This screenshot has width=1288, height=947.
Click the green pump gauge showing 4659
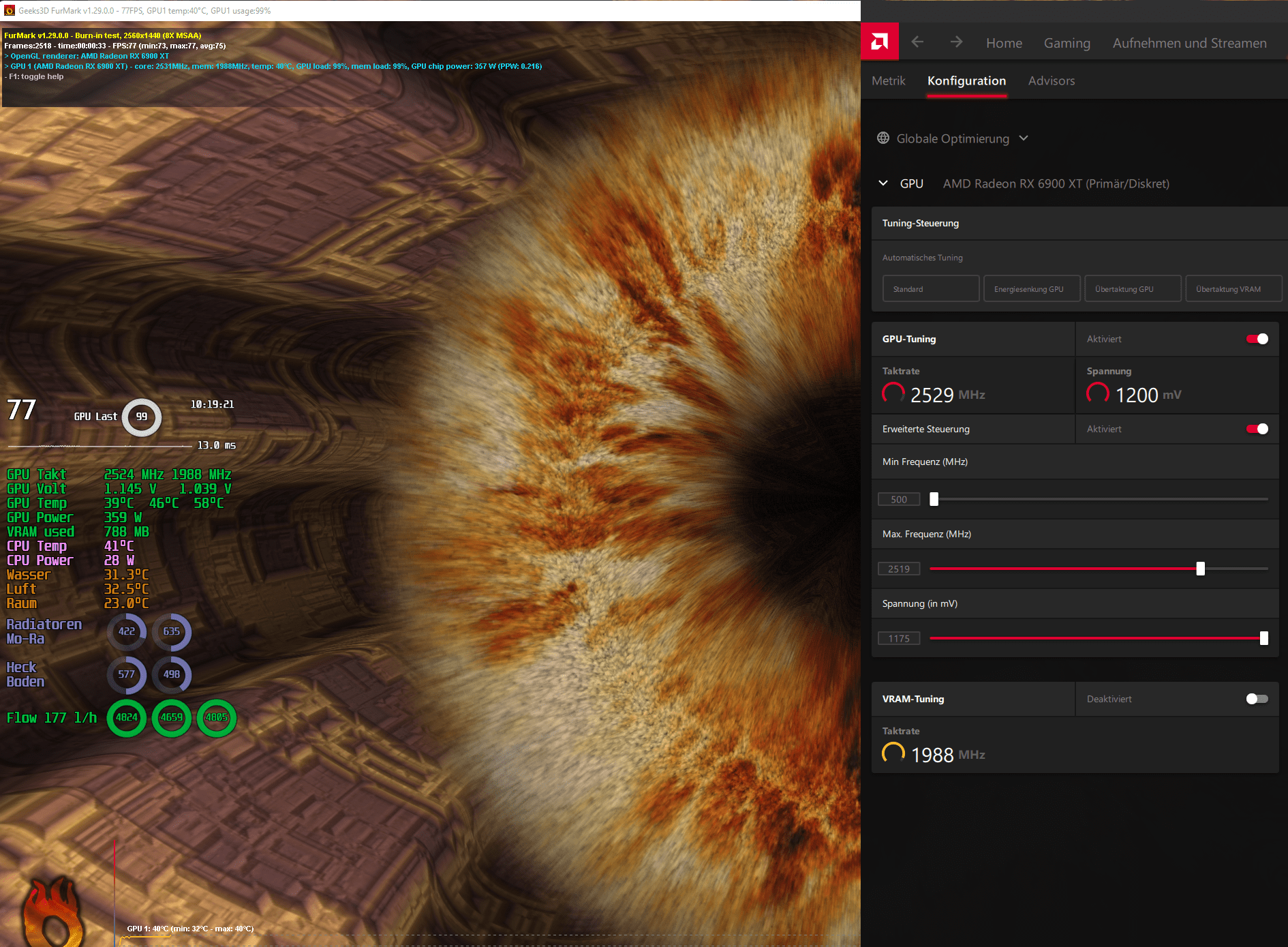click(x=172, y=718)
